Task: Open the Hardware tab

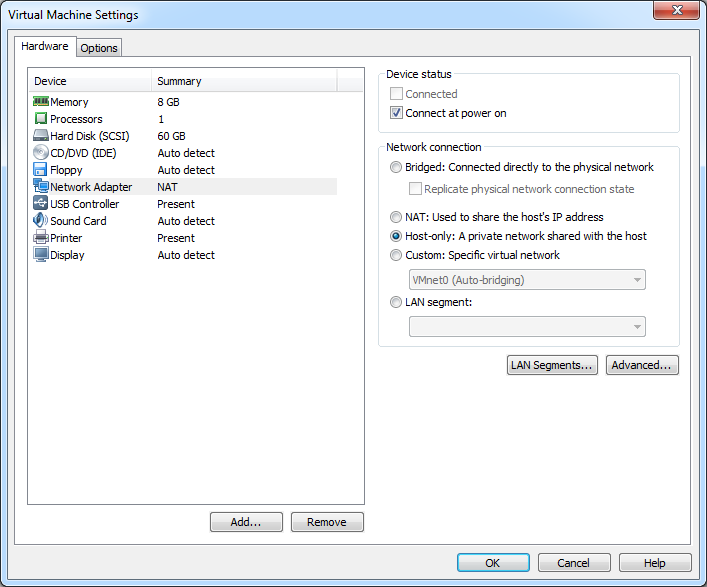Action: pyautogui.click(x=45, y=46)
